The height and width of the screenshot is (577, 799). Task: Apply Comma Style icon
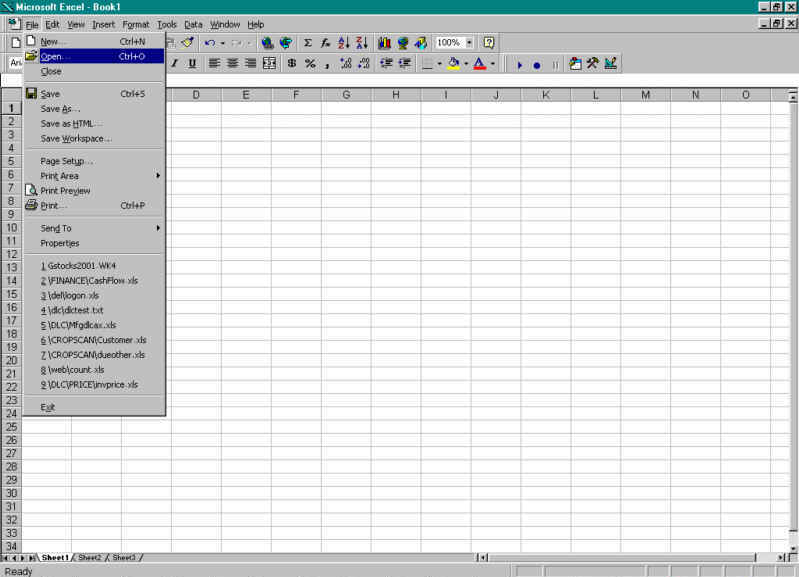[x=327, y=64]
